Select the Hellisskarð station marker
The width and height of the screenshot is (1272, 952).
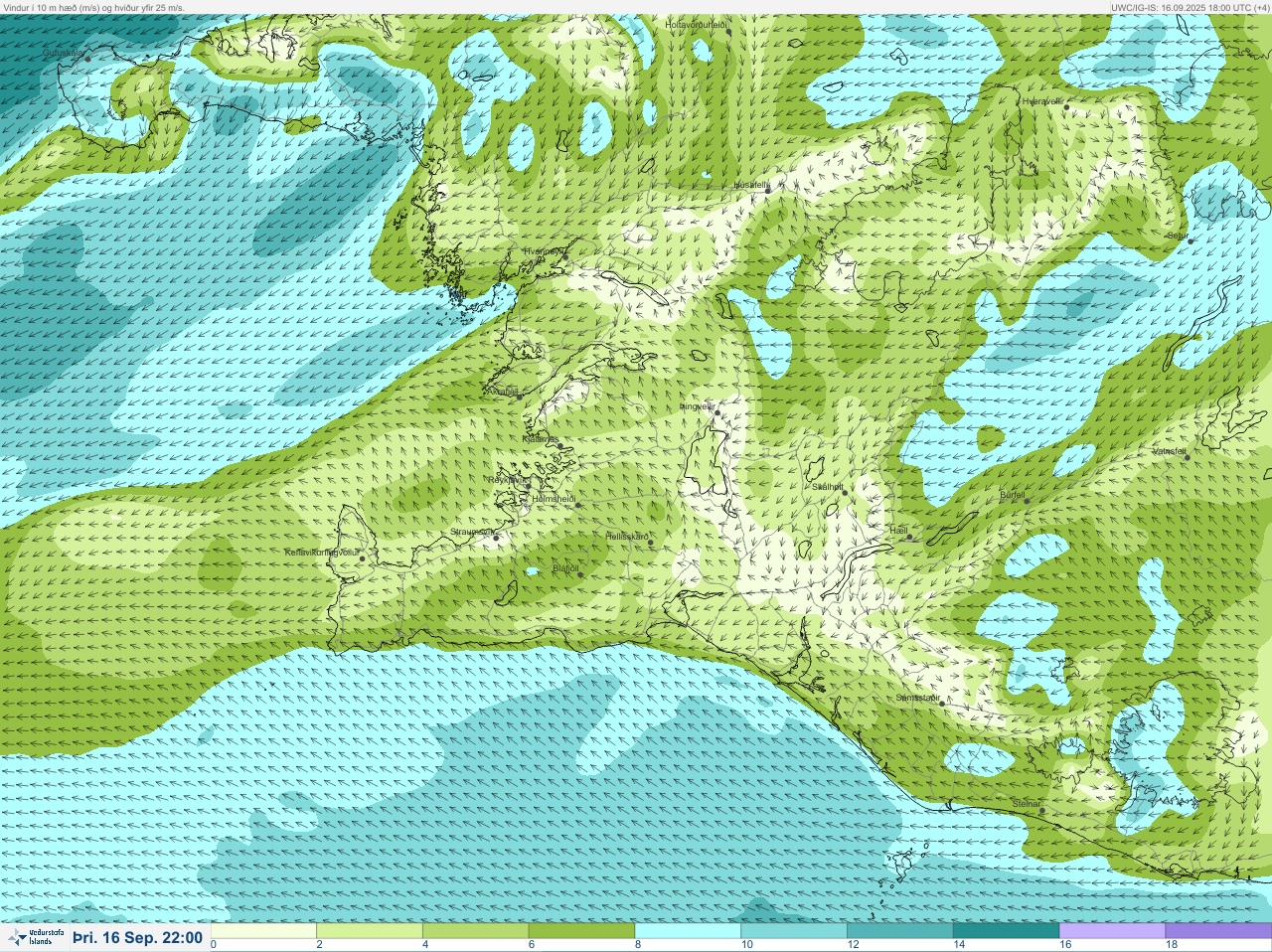tap(651, 543)
